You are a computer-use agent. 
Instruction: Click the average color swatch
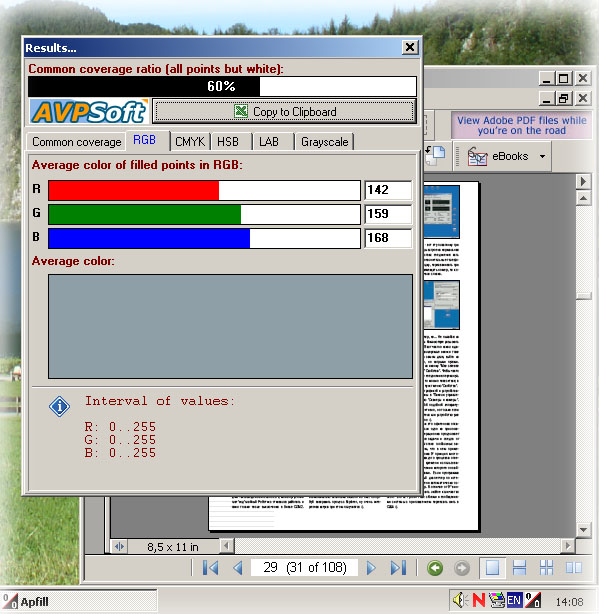pyautogui.click(x=230, y=326)
